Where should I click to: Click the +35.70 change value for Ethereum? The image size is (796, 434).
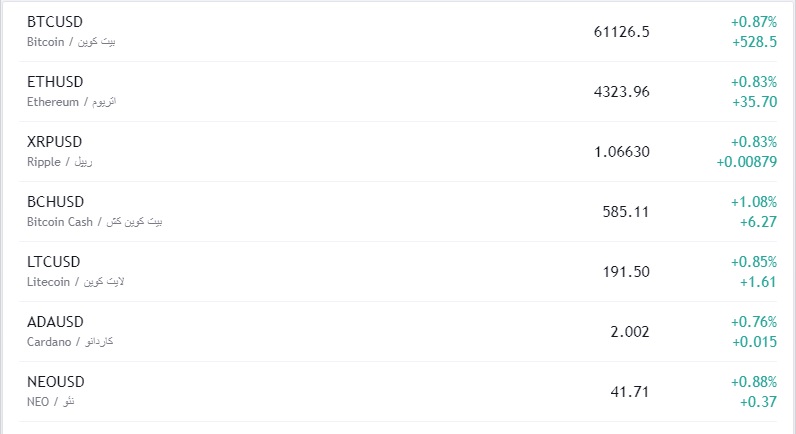[x=755, y=101]
